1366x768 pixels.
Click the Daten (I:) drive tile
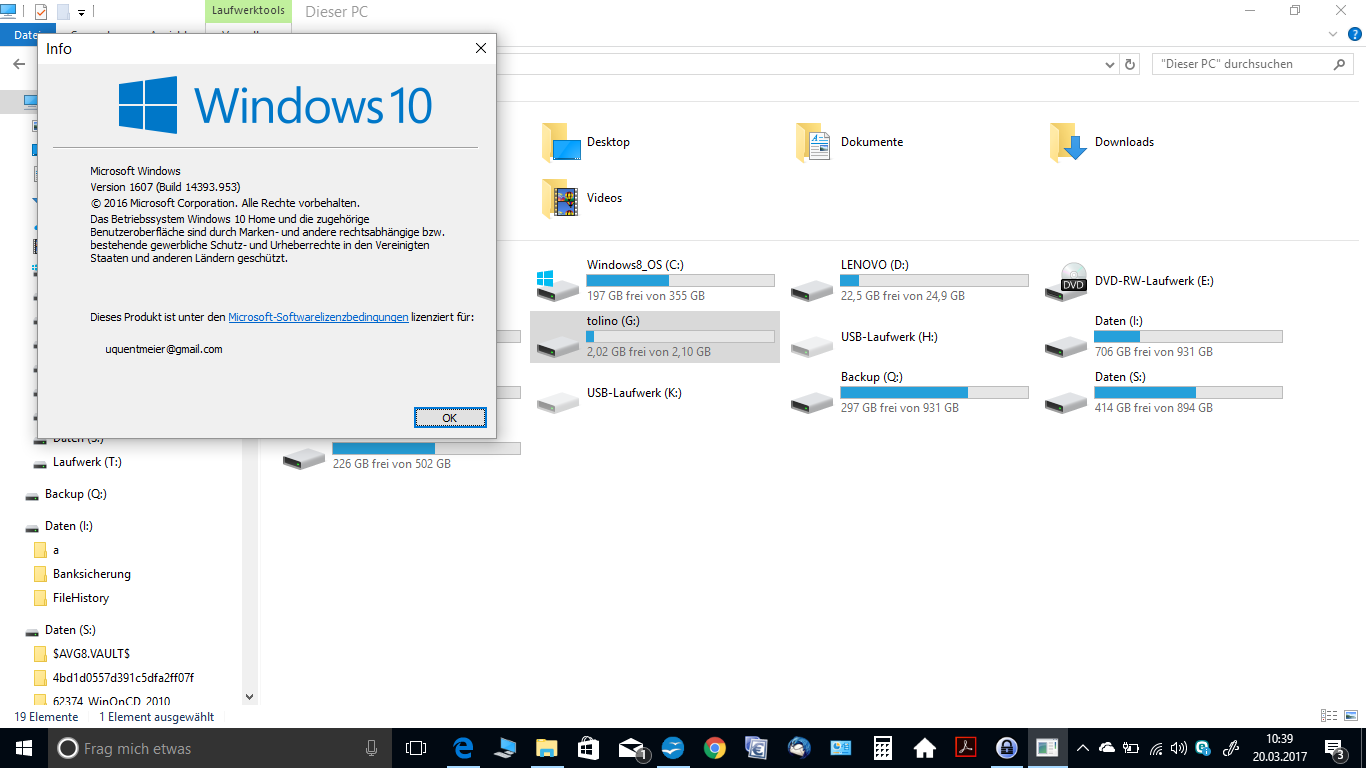pyautogui.click(x=1162, y=336)
